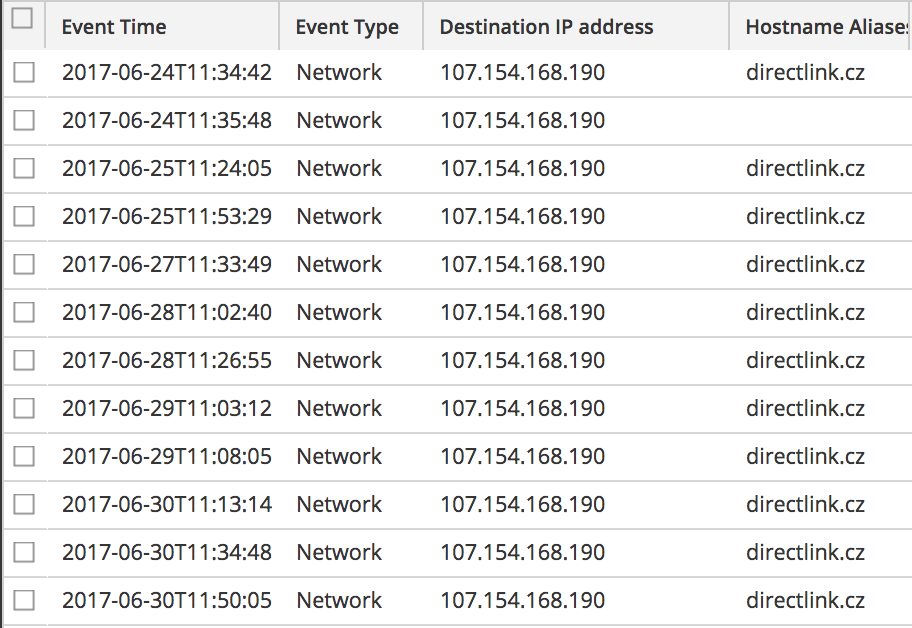Select the 2017-06-30T11:34:48 event time
Screen dimensions: 912x628
[x=166, y=552]
